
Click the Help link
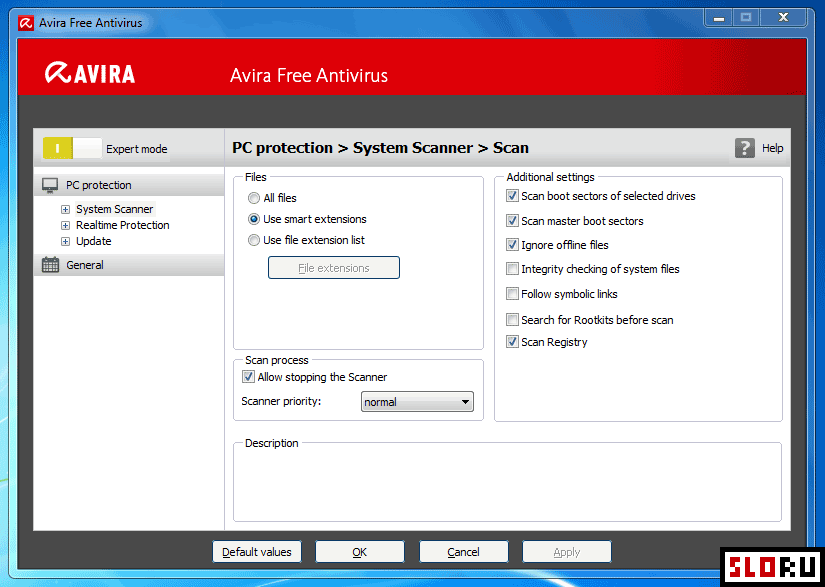[x=772, y=148]
